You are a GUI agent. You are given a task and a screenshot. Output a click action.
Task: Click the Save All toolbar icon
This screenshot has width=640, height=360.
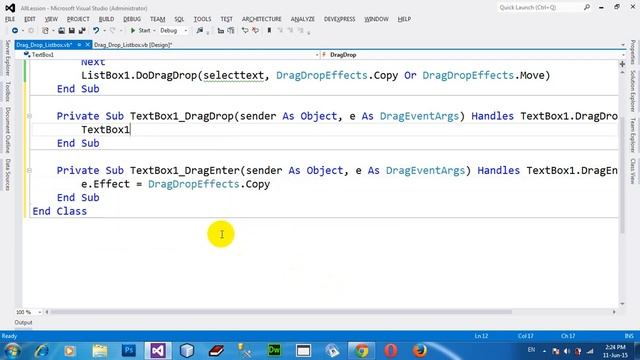(82, 31)
